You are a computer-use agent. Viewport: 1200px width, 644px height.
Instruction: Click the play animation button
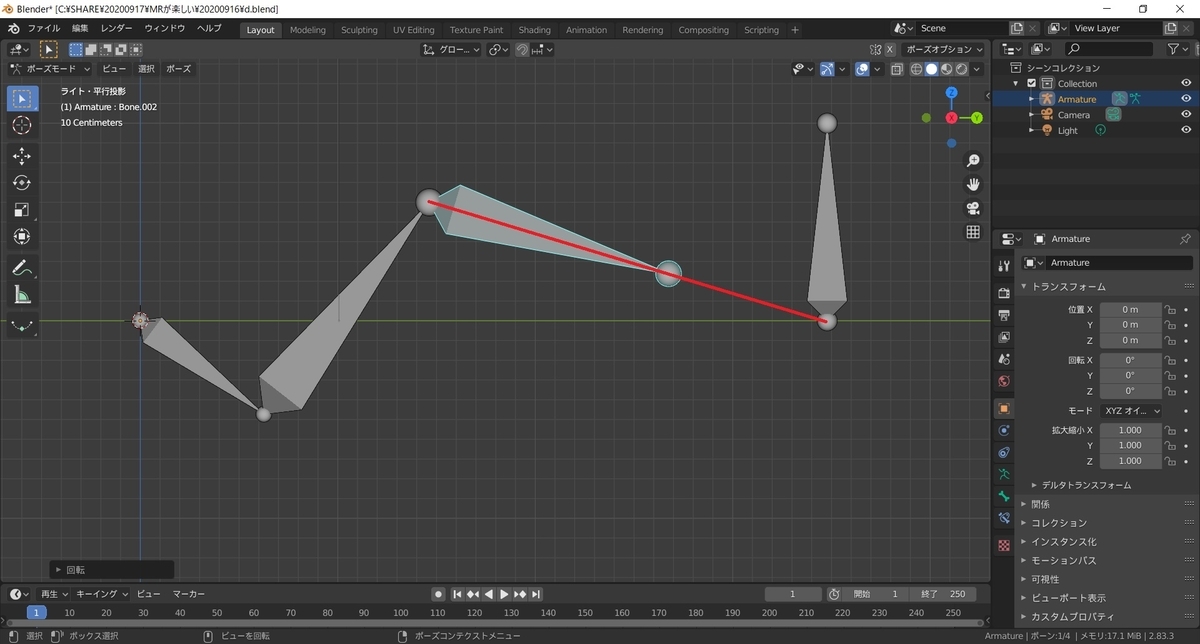[x=505, y=594]
